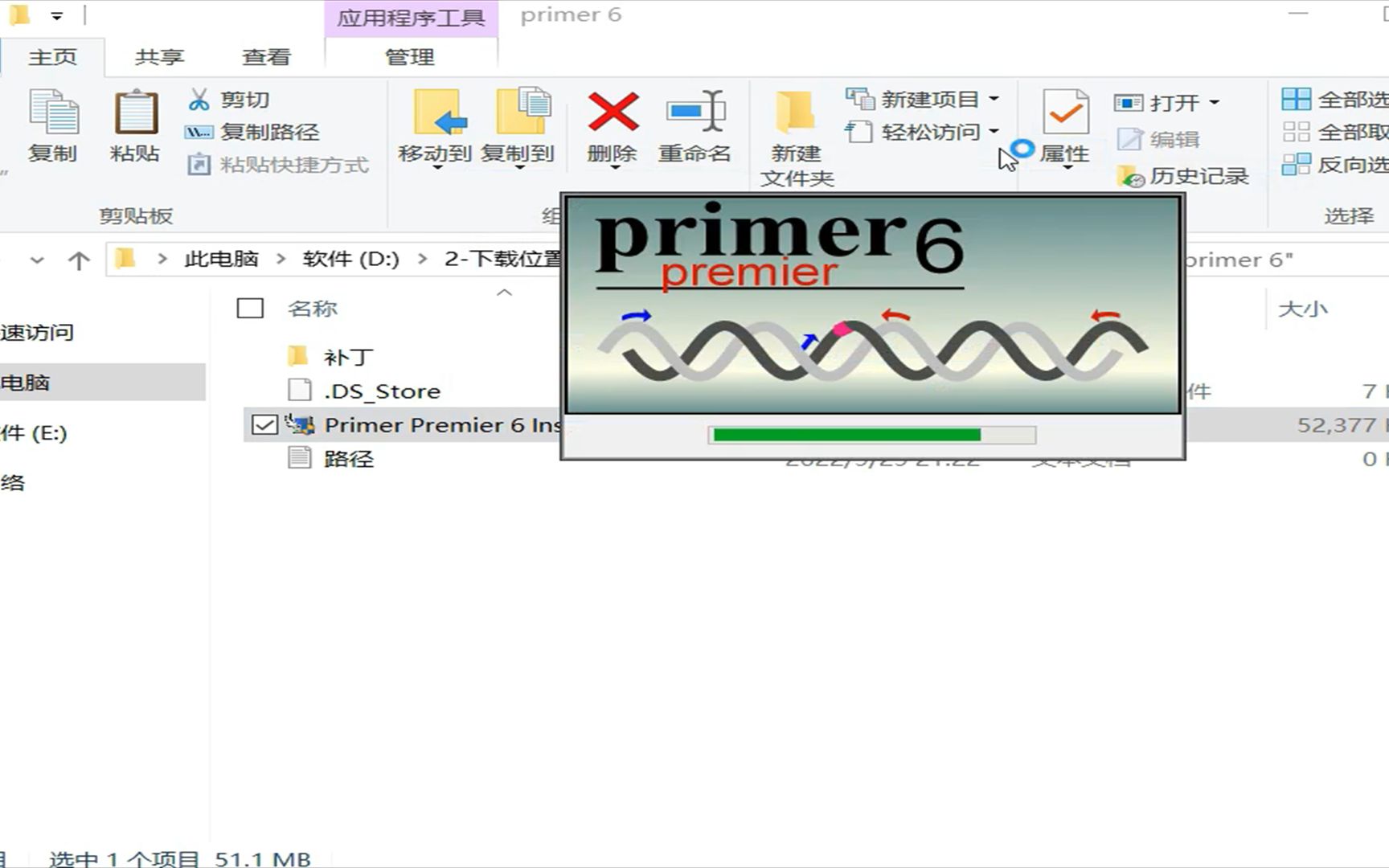
Task: Enable the select-all checkbox above 名称 column
Action: pos(249,307)
